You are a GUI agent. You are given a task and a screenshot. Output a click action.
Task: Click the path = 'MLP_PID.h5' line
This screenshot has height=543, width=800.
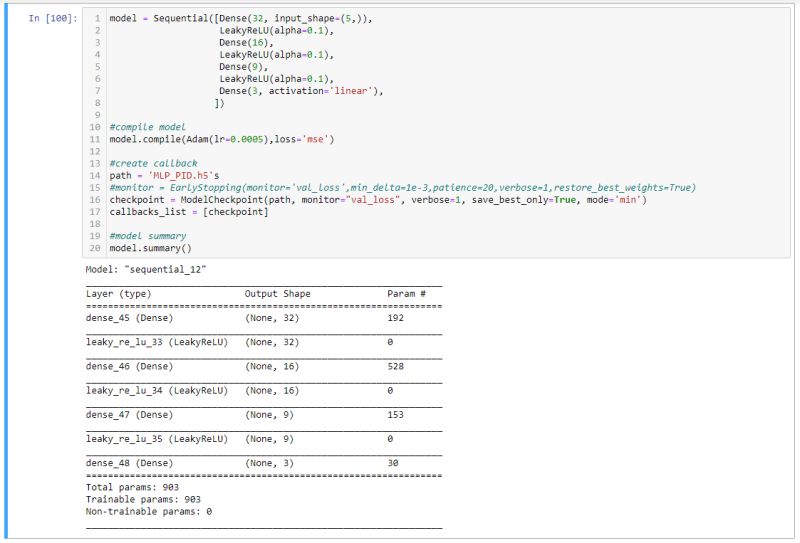pos(164,176)
